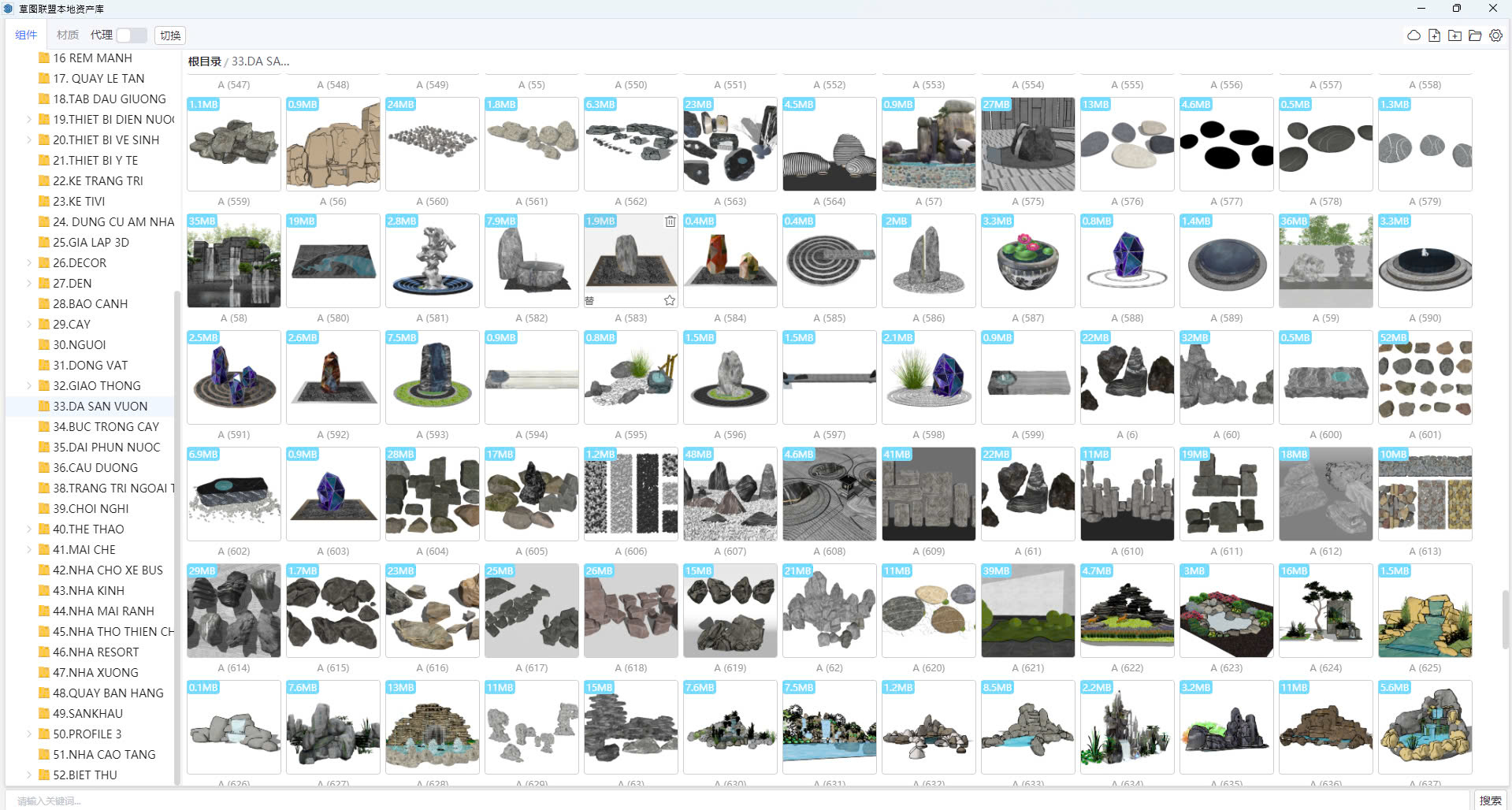The width and height of the screenshot is (1512, 810).
Task: Click the trash icon on thumbnail A (583)
Action: [670, 221]
